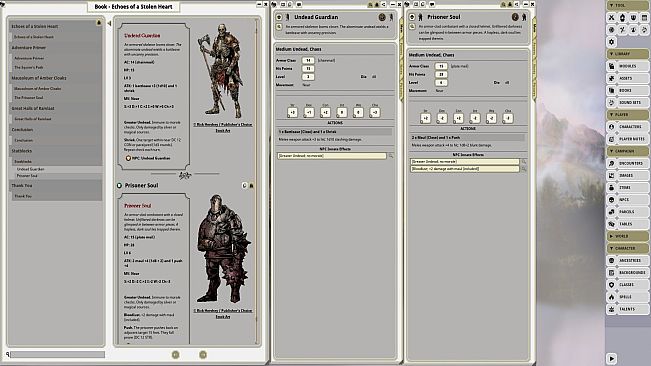Click the Prisoner Soul sheet token portrait

[515, 17]
